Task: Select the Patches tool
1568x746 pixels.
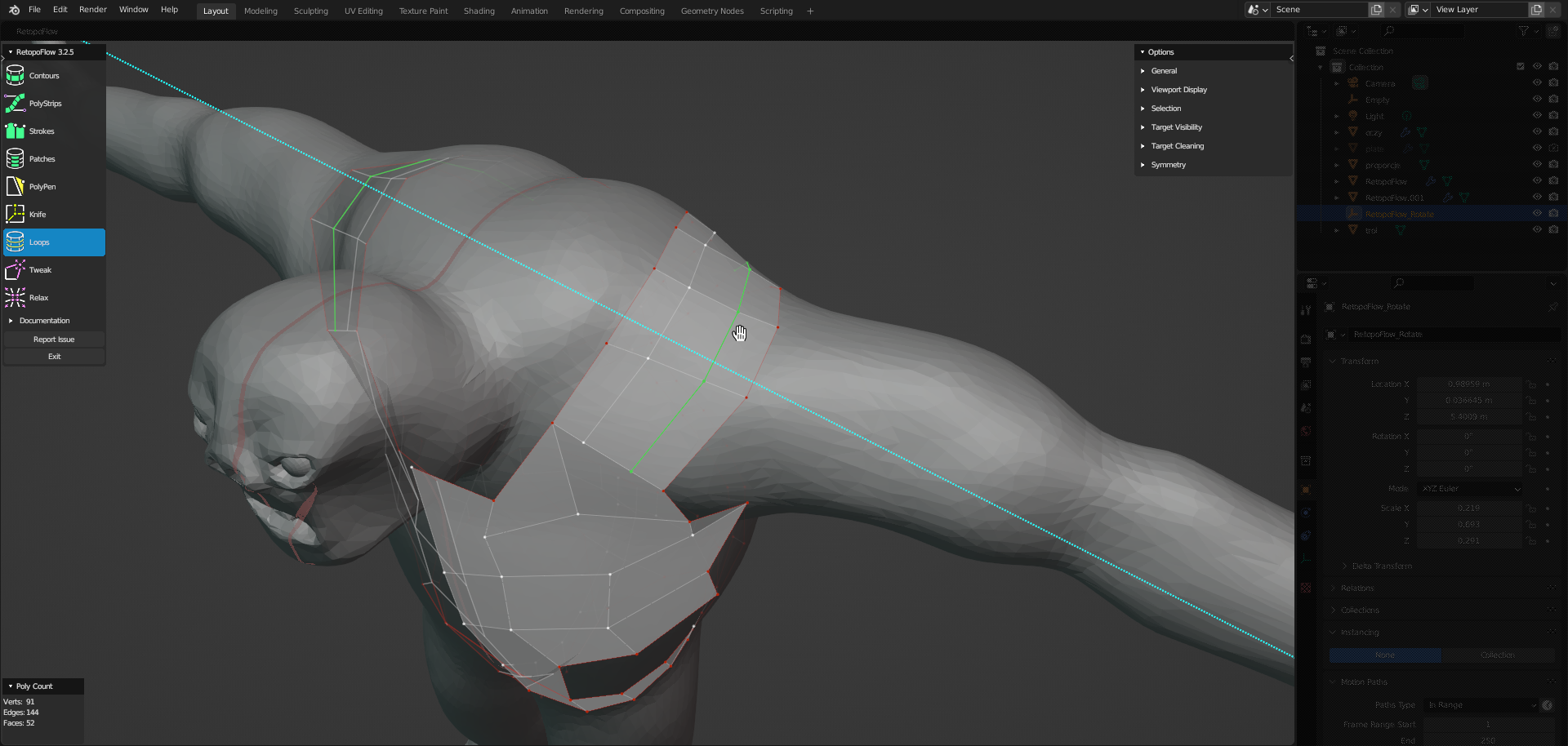Action: 54,159
